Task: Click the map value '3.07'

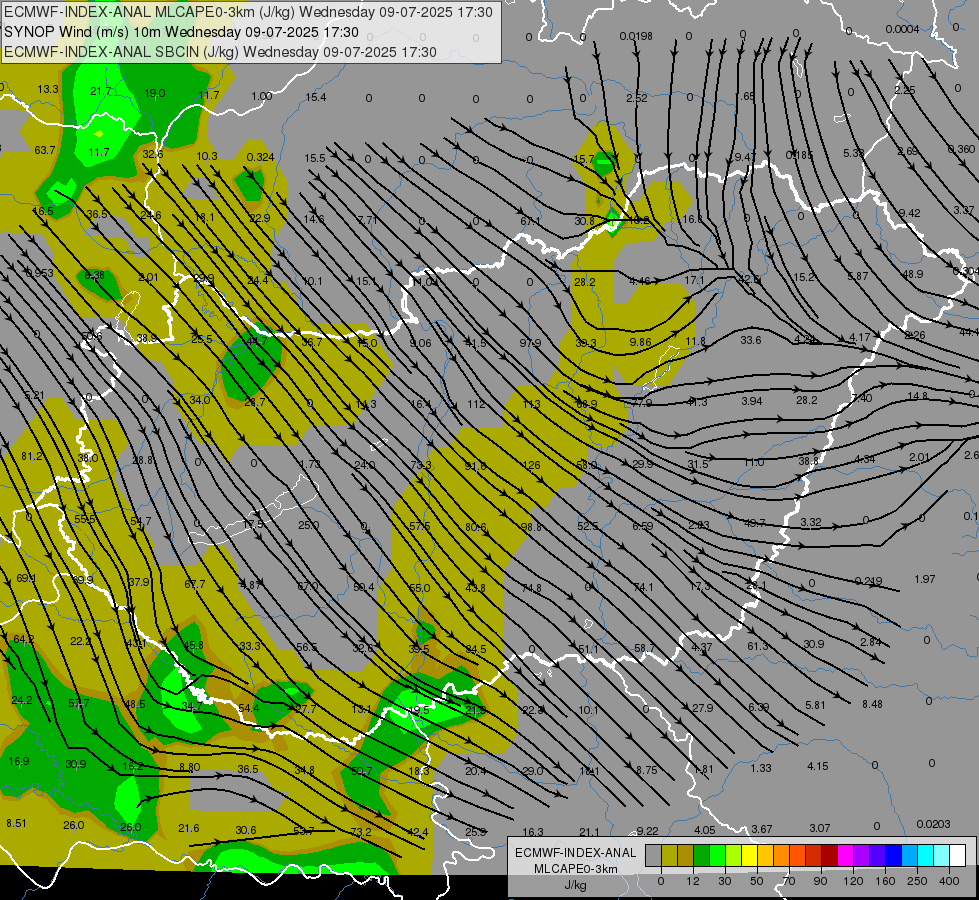Action: click(x=820, y=828)
